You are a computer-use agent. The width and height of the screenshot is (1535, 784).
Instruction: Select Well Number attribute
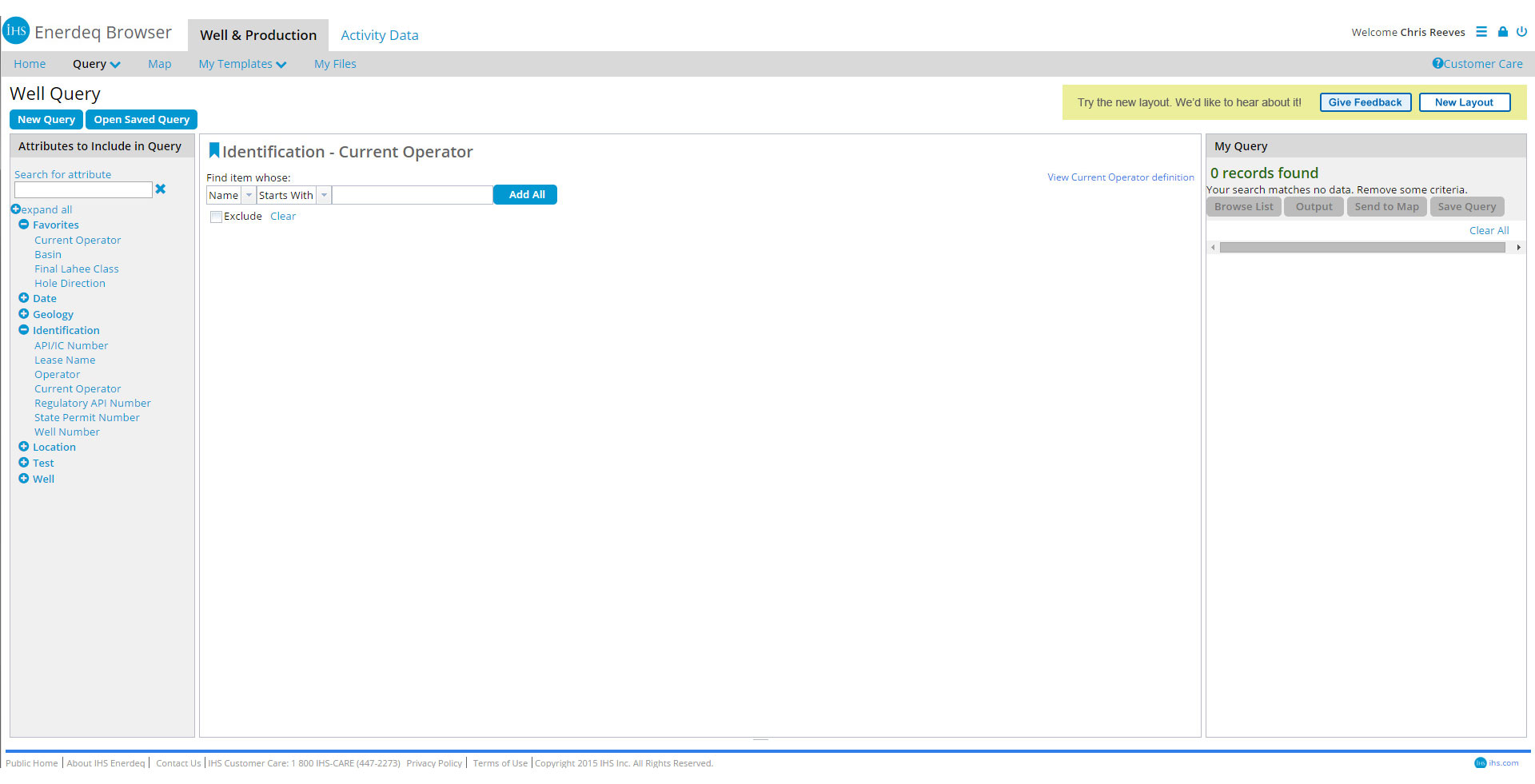point(67,432)
